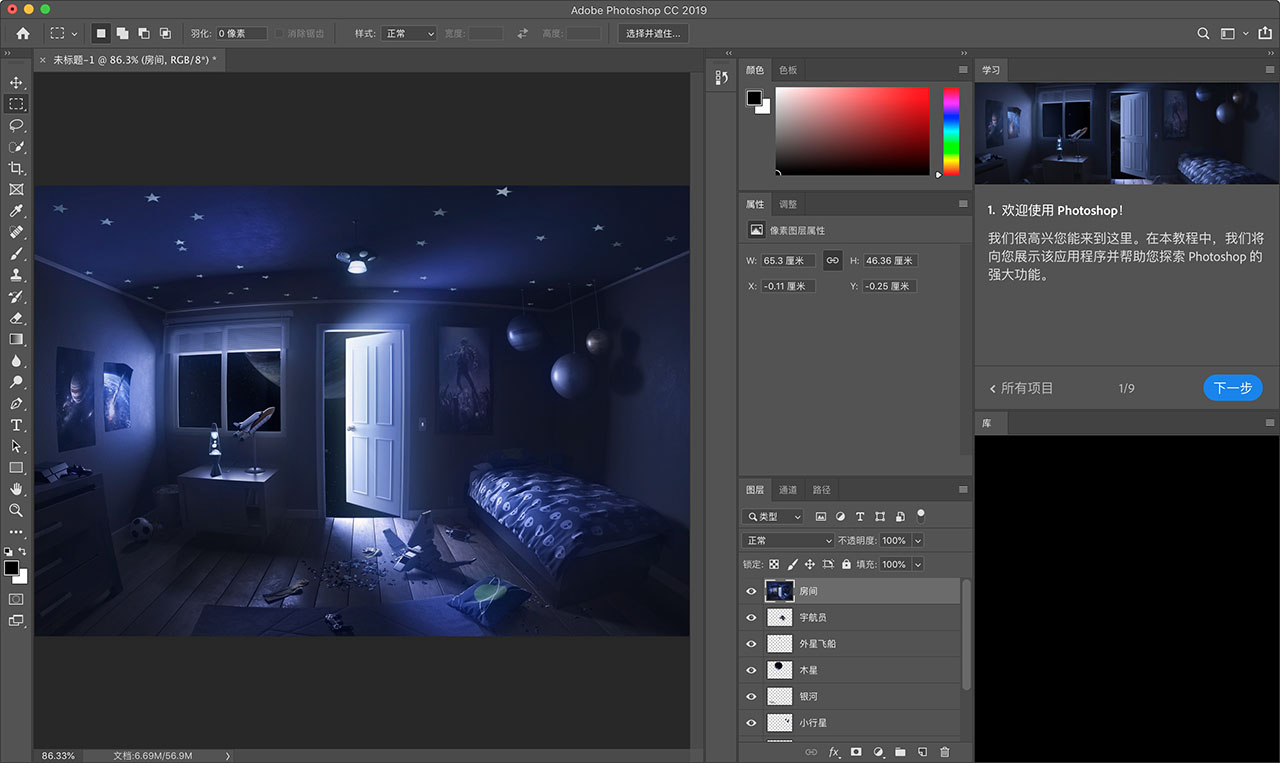Add a layer style with fx button
The height and width of the screenshot is (763, 1280).
click(x=834, y=752)
